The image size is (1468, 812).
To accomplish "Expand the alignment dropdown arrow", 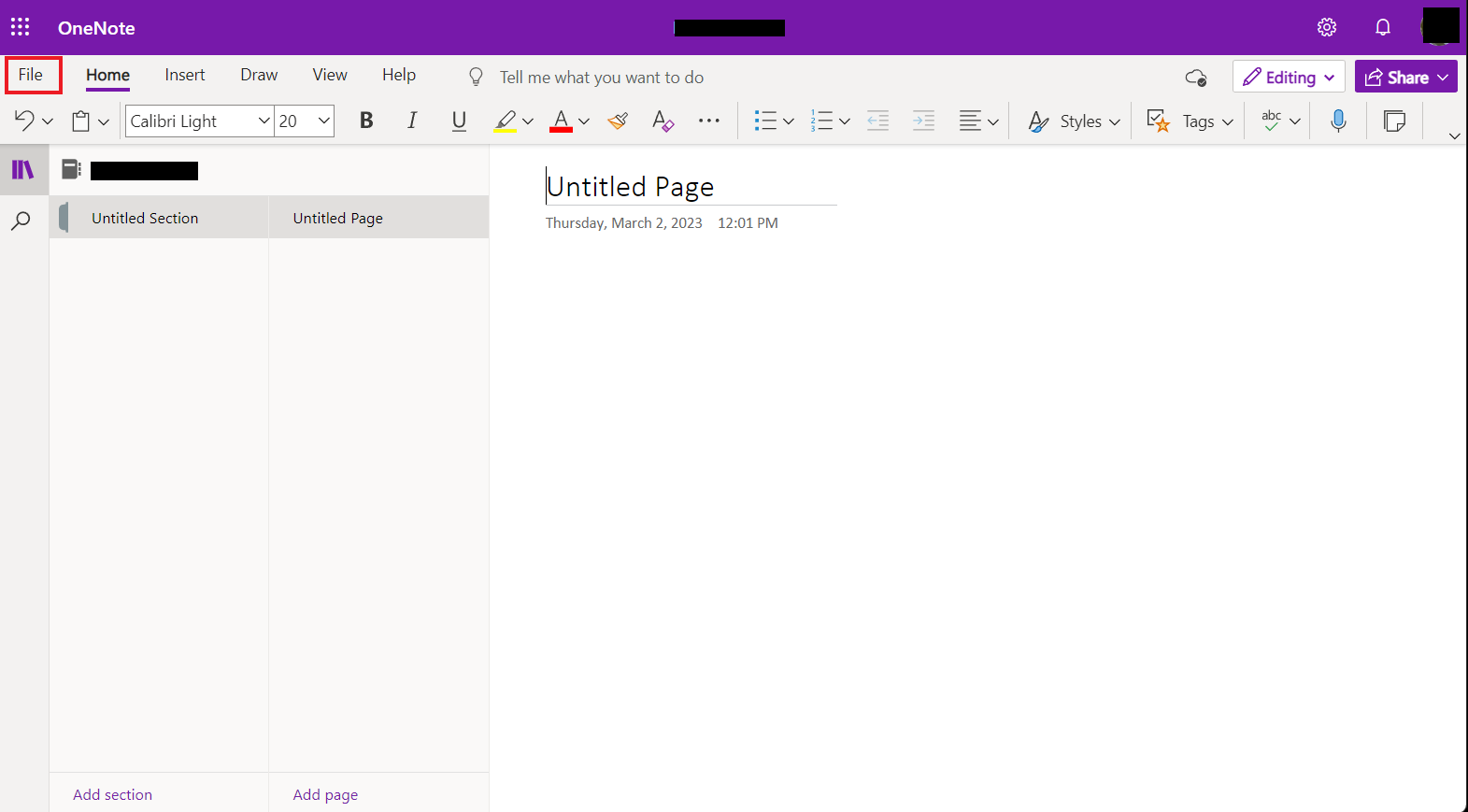I will pos(993,121).
